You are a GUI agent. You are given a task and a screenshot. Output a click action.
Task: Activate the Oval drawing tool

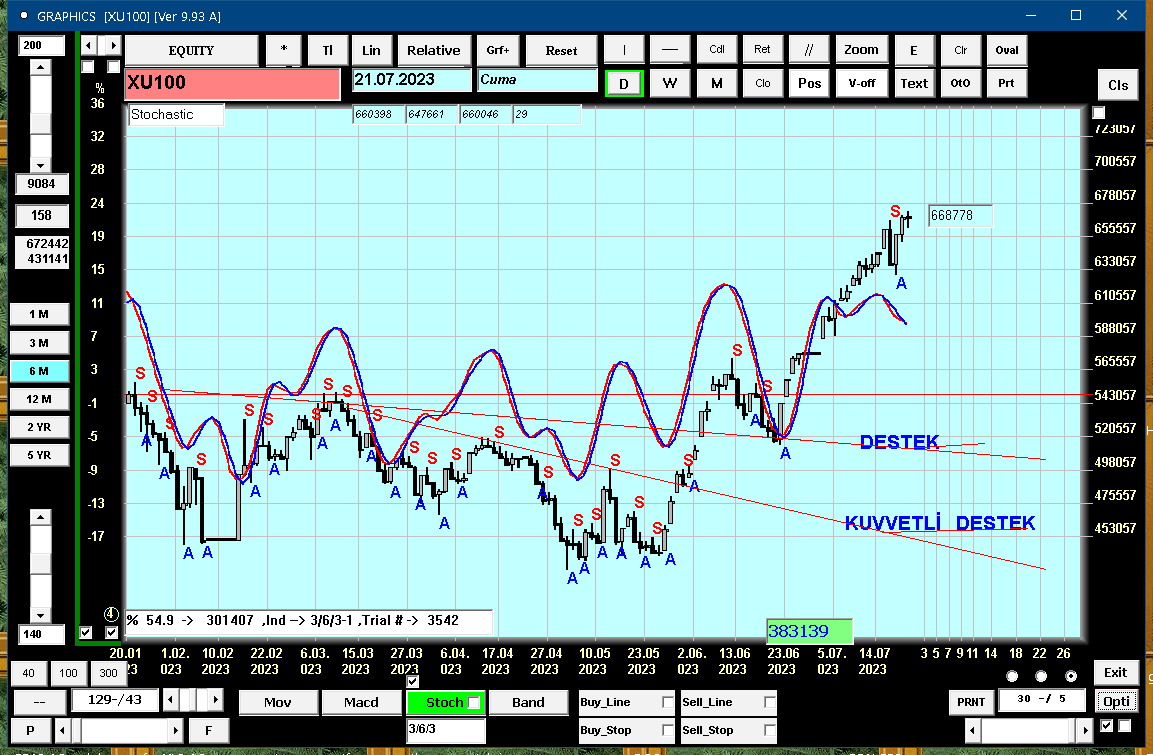tap(1007, 50)
